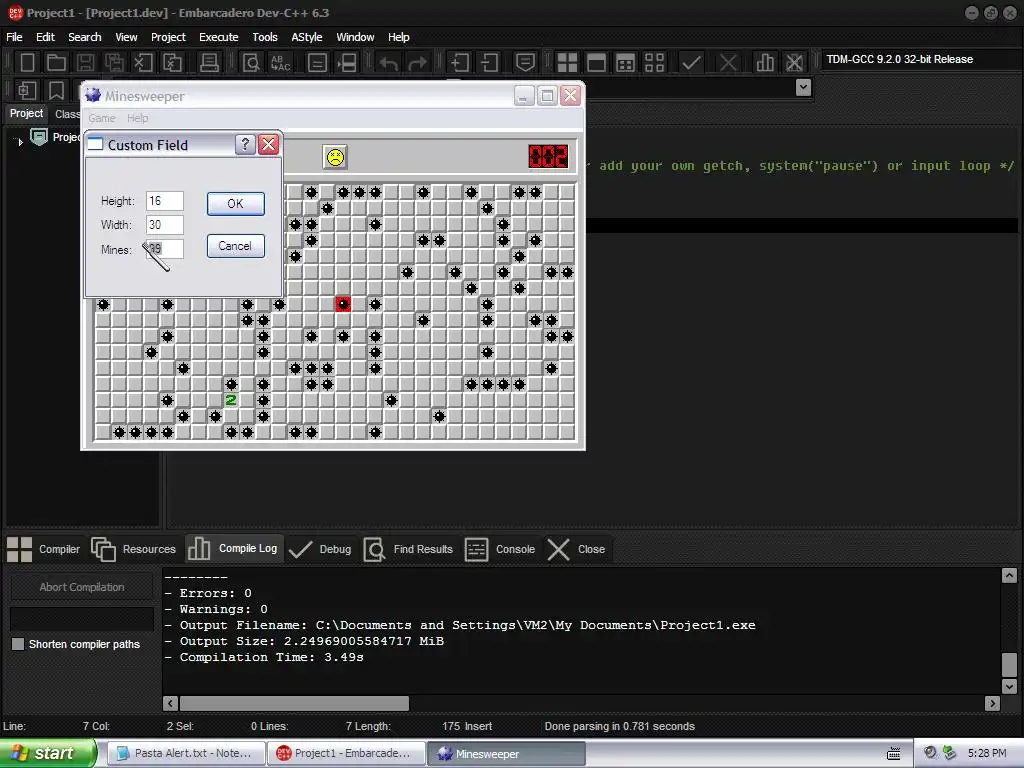Open the function list dropdown arrow
The height and width of the screenshot is (768, 1024).
pos(804,87)
